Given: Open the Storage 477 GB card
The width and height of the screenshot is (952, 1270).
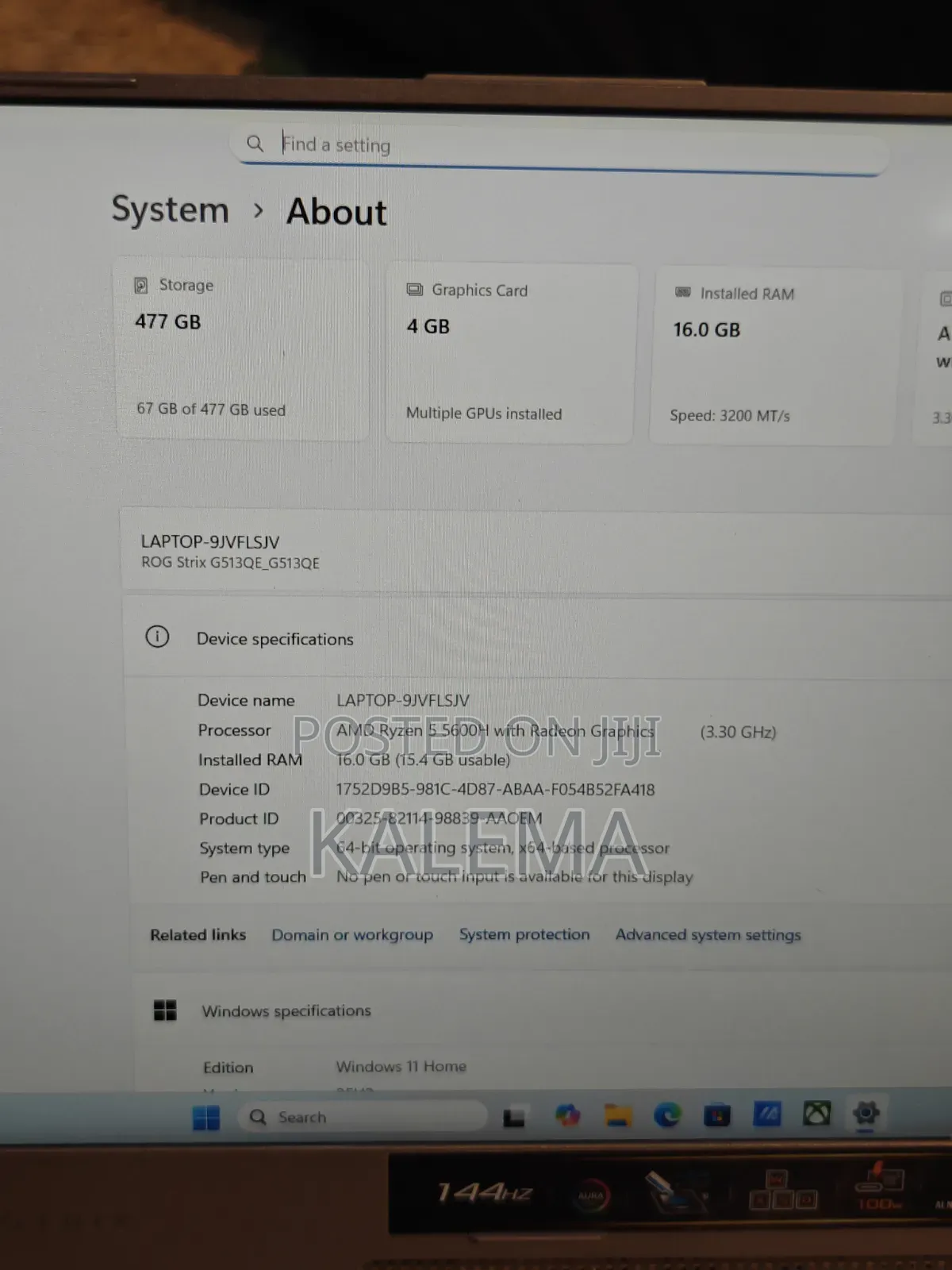Looking at the screenshot, I should point(243,348).
